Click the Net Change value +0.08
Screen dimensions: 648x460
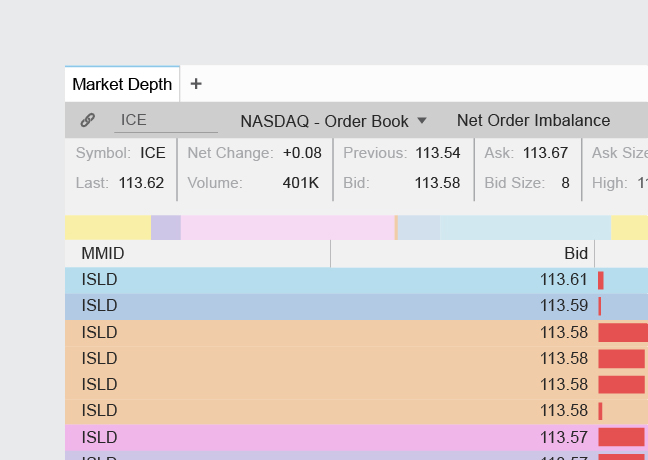302,153
